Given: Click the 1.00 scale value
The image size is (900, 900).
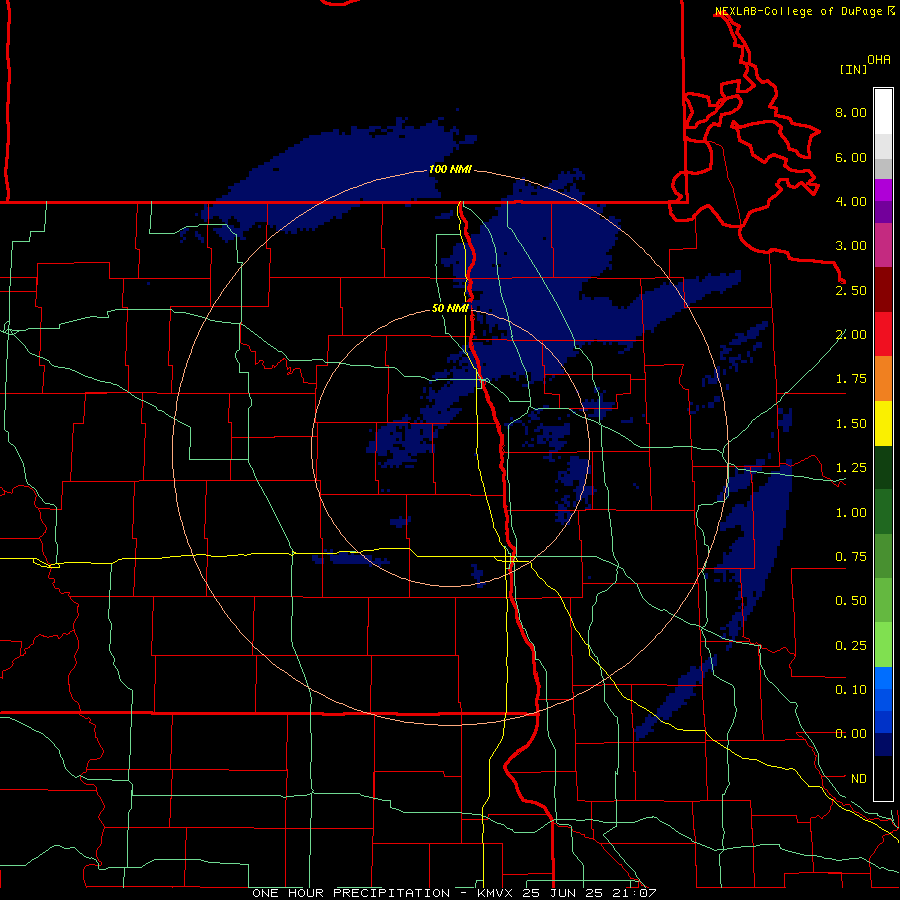Looking at the screenshot, I should click(851, 513).
